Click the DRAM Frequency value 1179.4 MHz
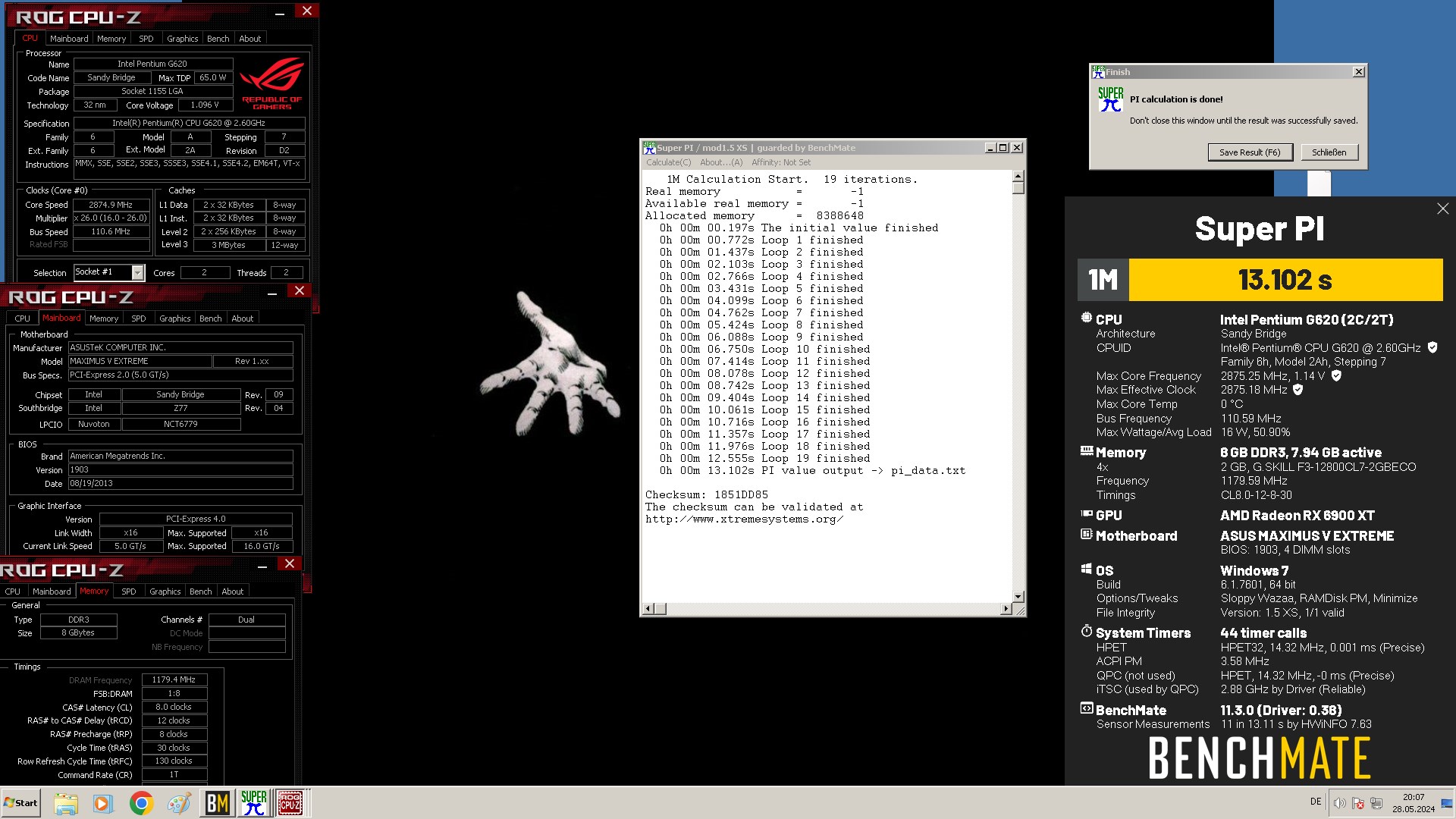 pyautogui.click(x=174, y=680)
